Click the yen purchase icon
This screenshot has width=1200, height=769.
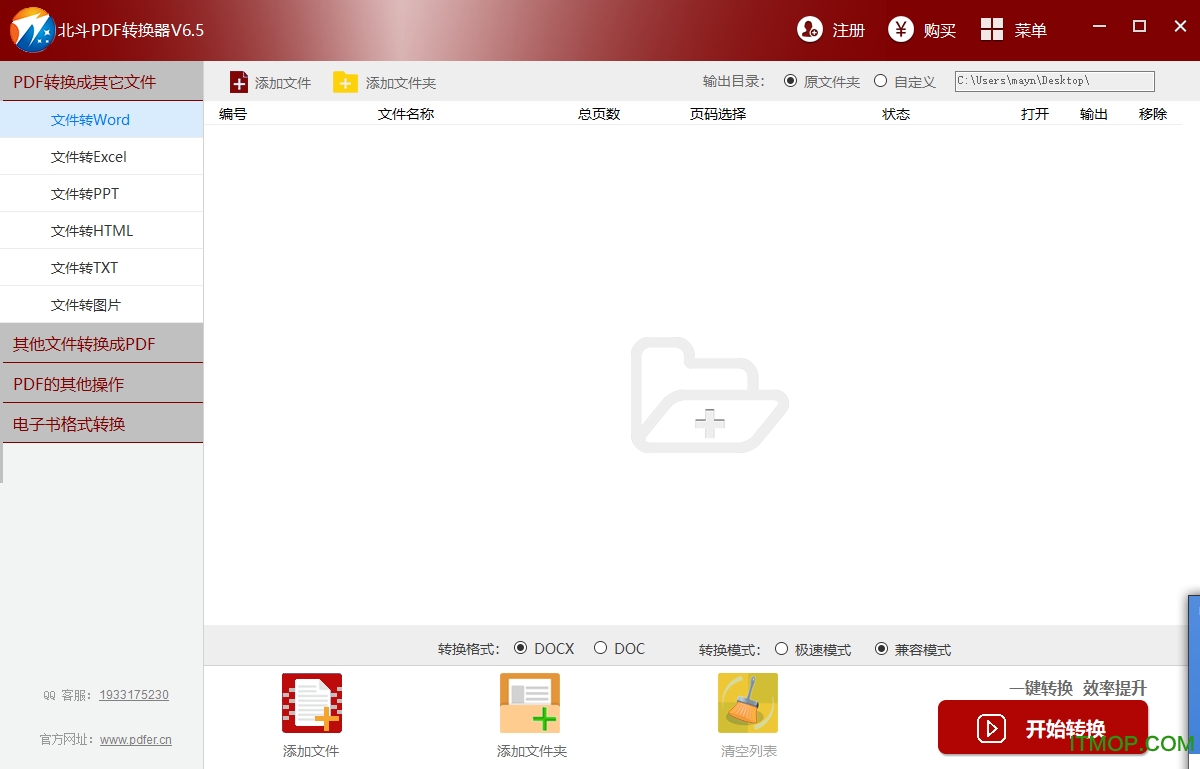[901, 30]
